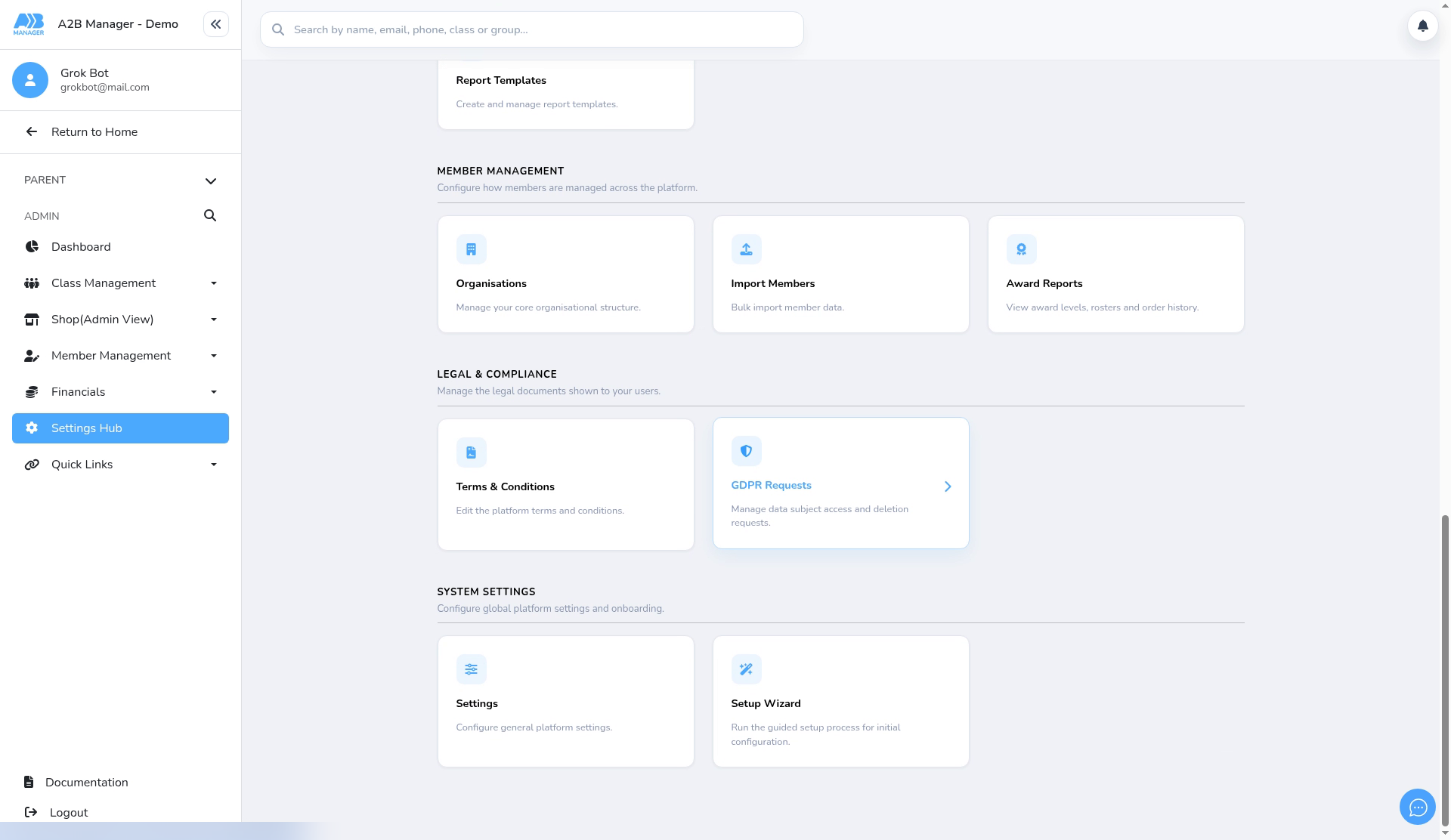Click the Organisations building icon
This screenshot has width=1451, height=840.
[471, 249]
